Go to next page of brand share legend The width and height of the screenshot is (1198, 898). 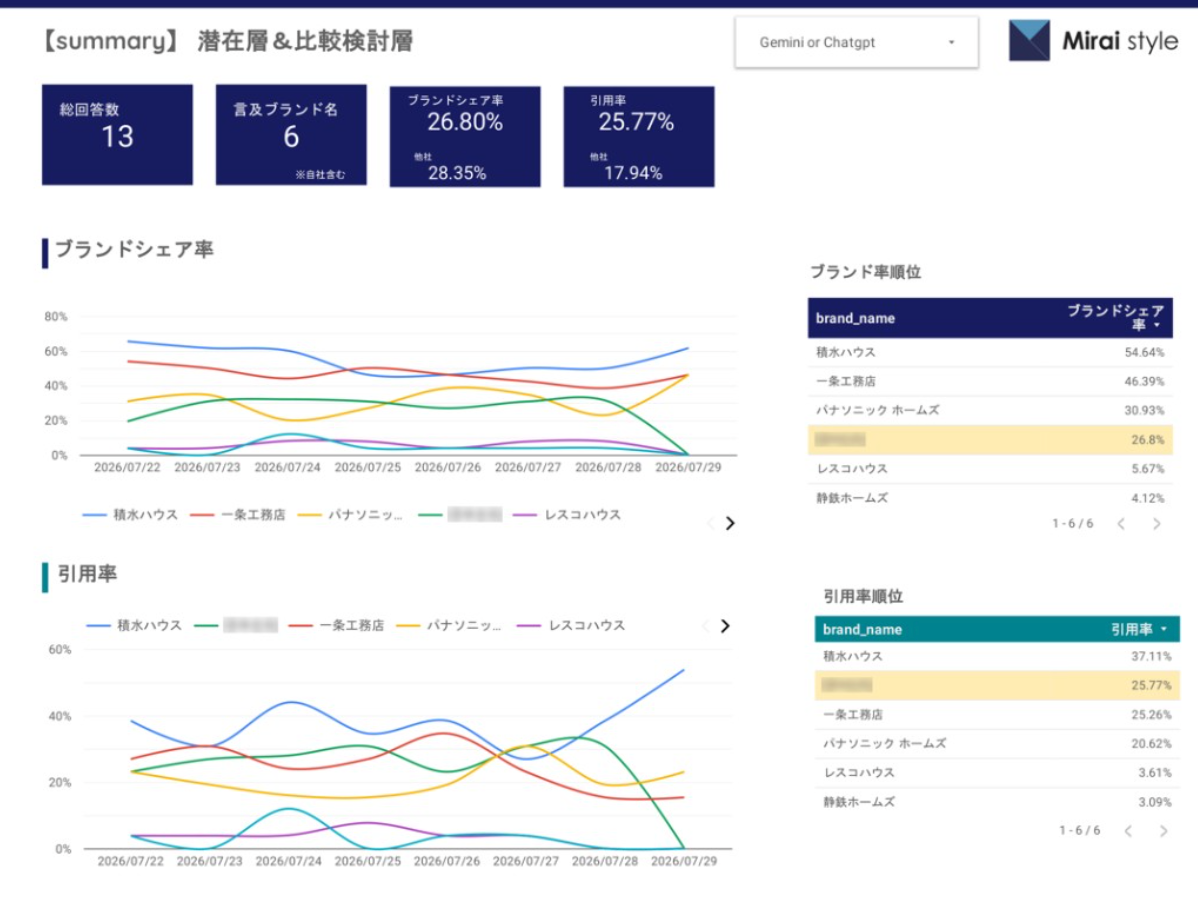[x=730, y=524]
